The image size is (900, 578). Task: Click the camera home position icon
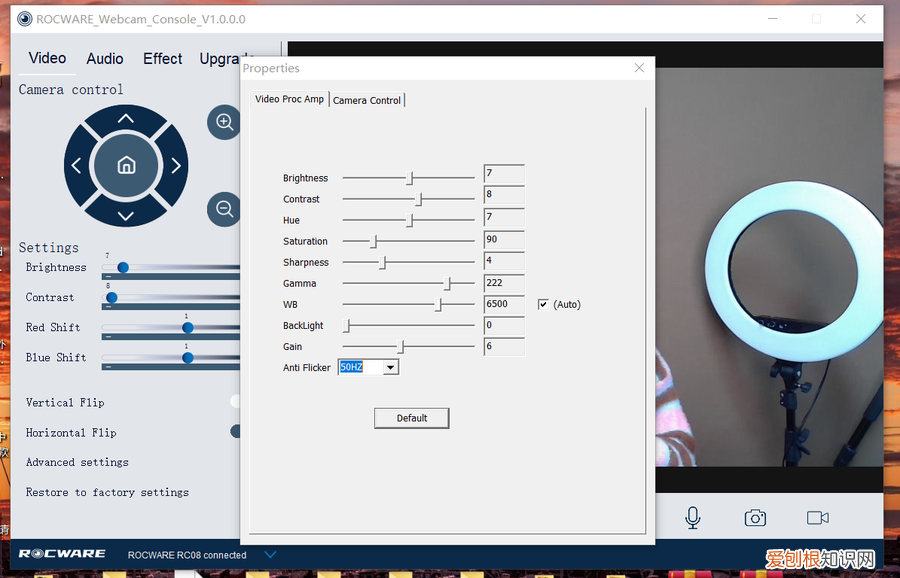pos(126,166)
